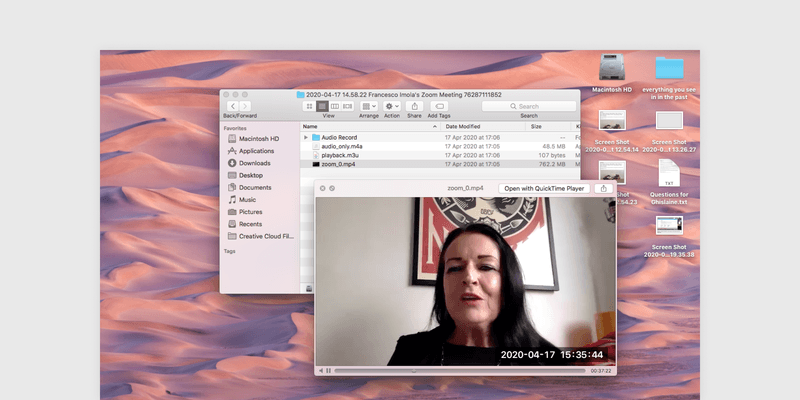
Task: Click Open with QuickTime Player button
Action: click(544, 188)
